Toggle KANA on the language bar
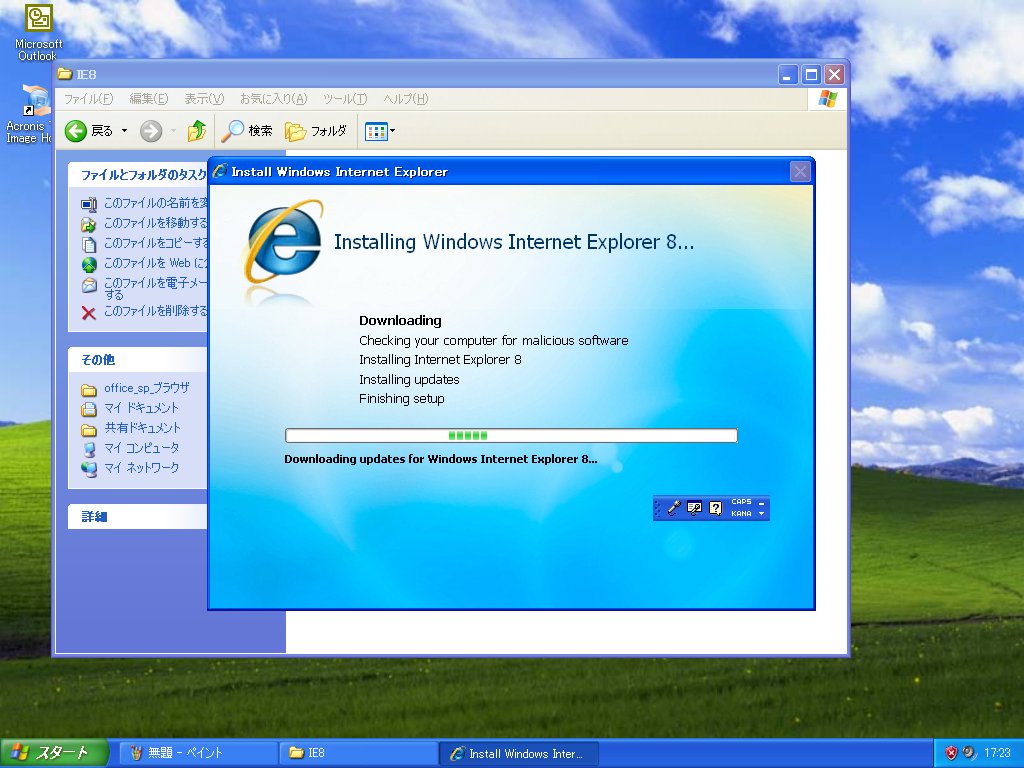This screenshot has width=1024, height=768. pyautogui.click(x=741, y=514)
